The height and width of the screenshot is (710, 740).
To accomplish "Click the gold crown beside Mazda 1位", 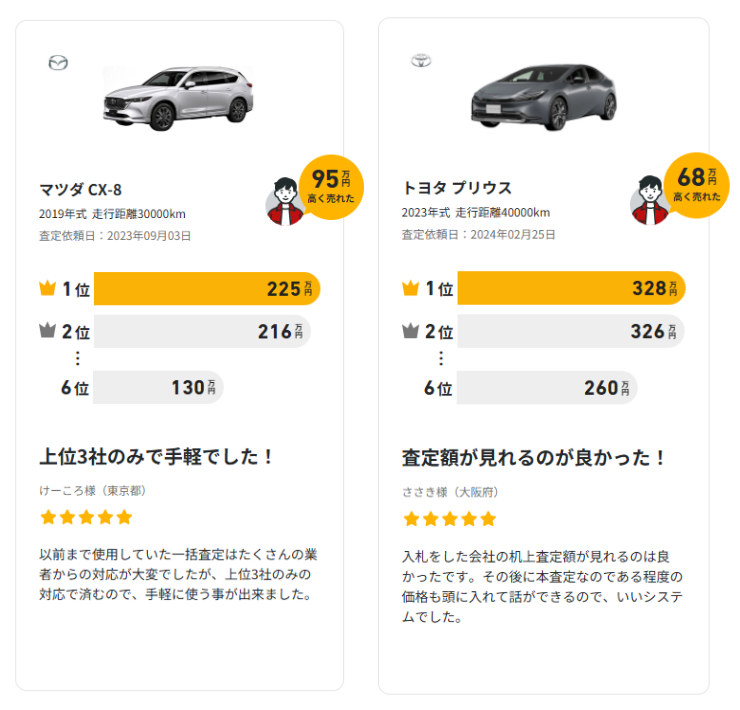I will tap(47, 289).
